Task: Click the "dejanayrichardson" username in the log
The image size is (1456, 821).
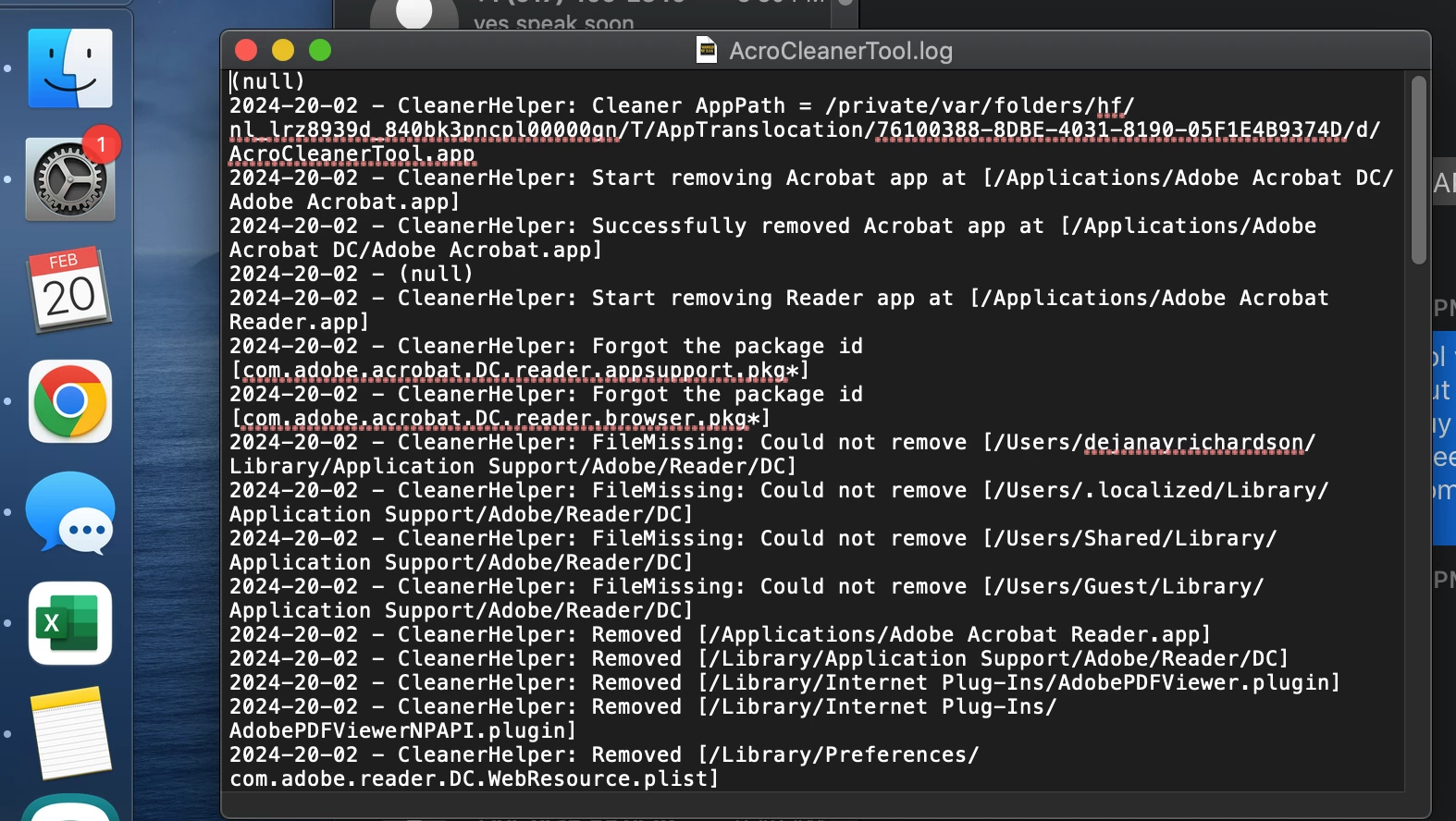Action: (1193, 442)
